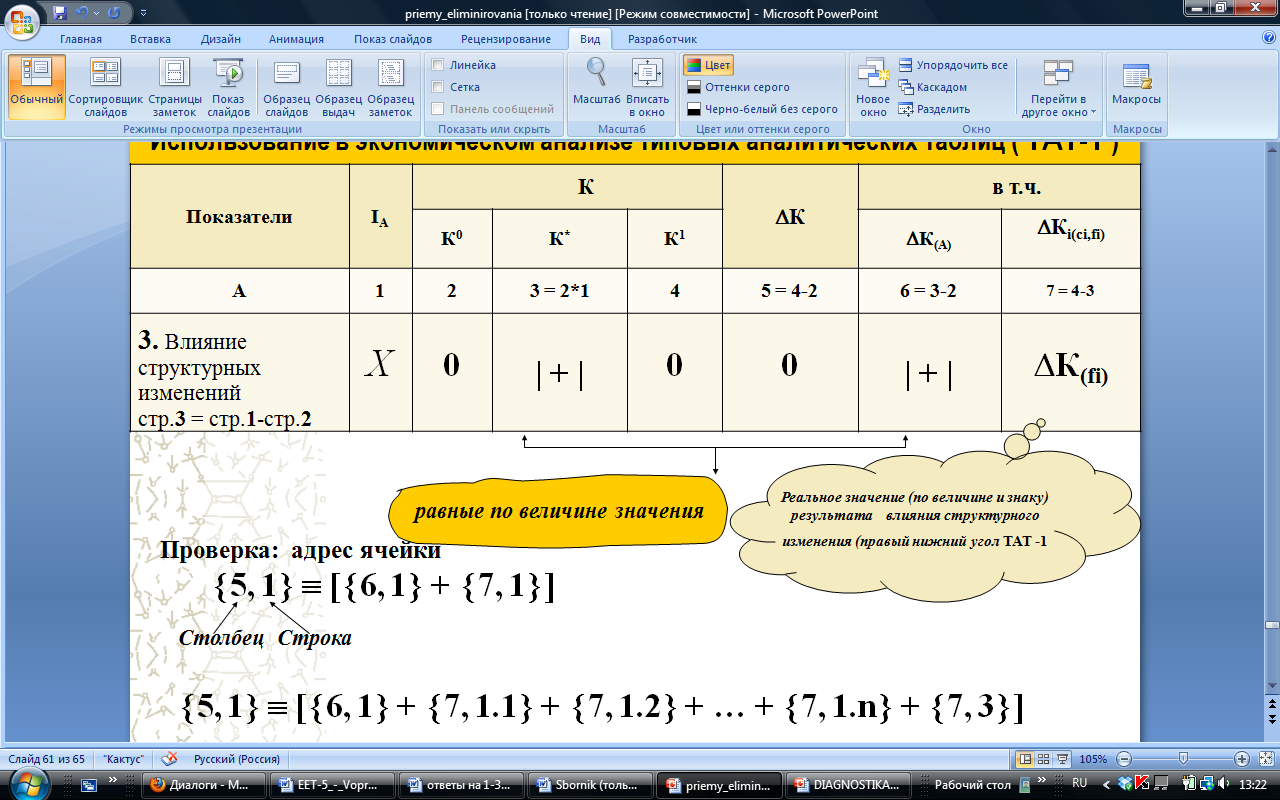Open the Главная ribbon tab
The height and width of the screenshot is (800, 1280).
pyautogui.click(x=80, y=39)
